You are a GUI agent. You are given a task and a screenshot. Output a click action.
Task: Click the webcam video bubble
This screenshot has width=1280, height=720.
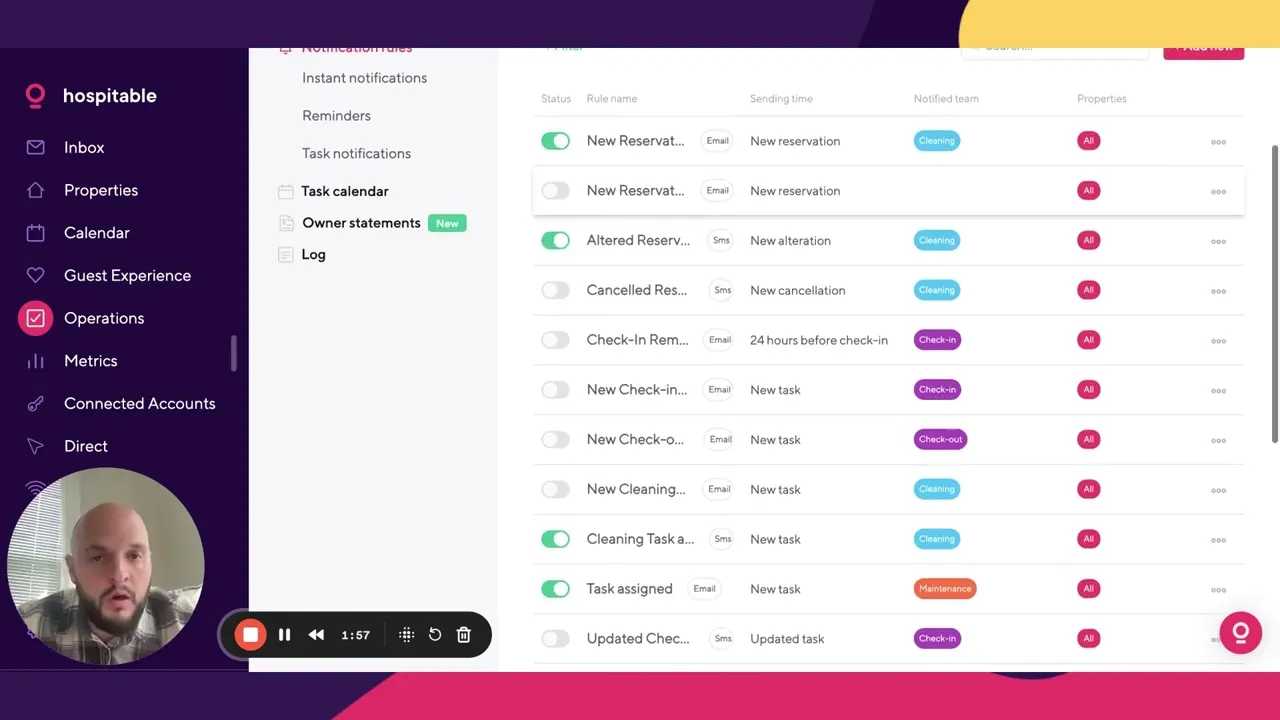coord(106,567)
